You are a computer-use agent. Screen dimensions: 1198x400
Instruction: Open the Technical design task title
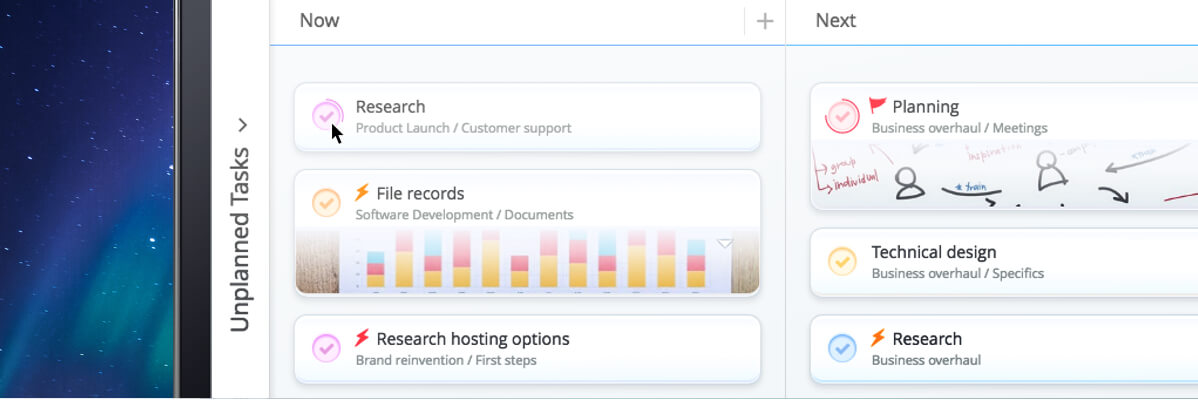934,252
